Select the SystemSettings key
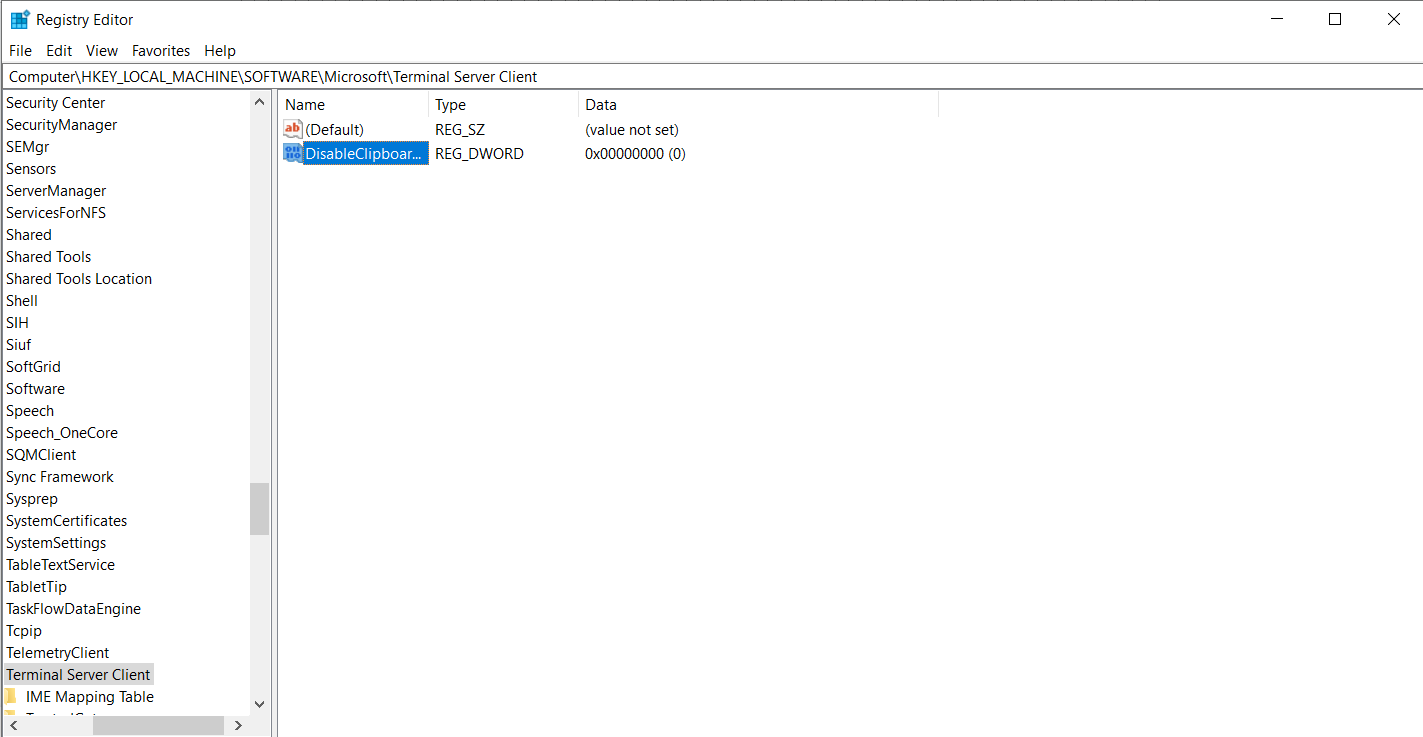This screenshot has height=737, width=1423. [x=56, y=543]
